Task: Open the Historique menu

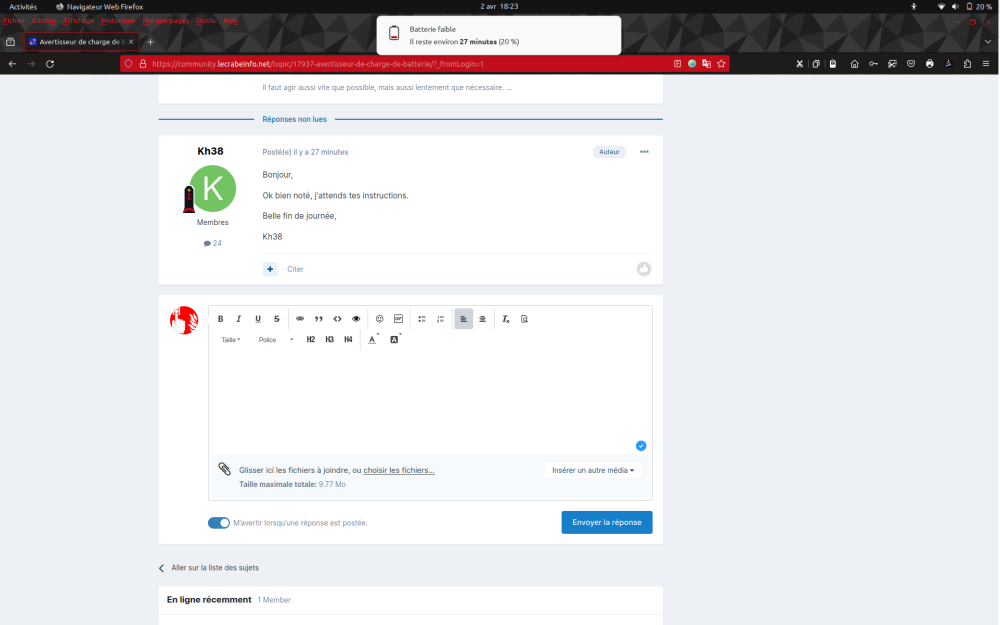Action: (119, 20)
